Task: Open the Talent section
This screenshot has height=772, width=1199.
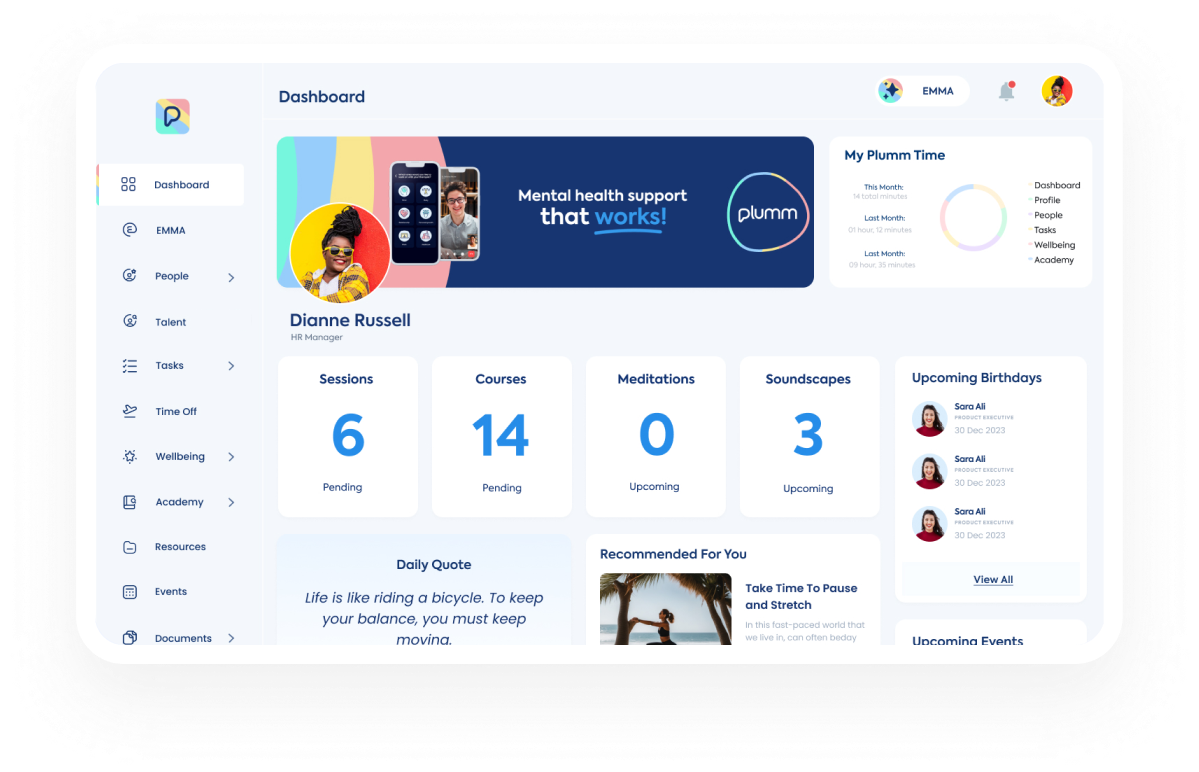Action: tap(170, 321)
